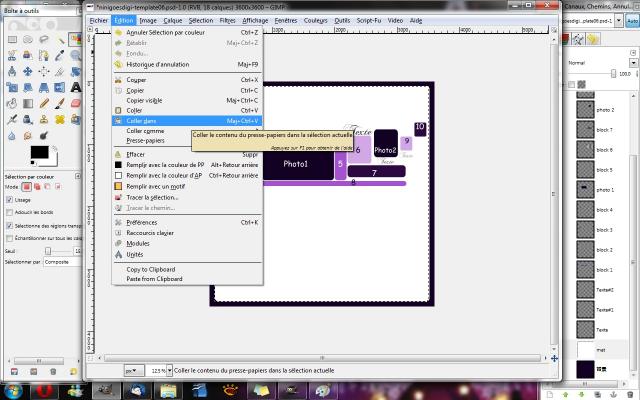Open the Calque menu

tap(173, 20)
